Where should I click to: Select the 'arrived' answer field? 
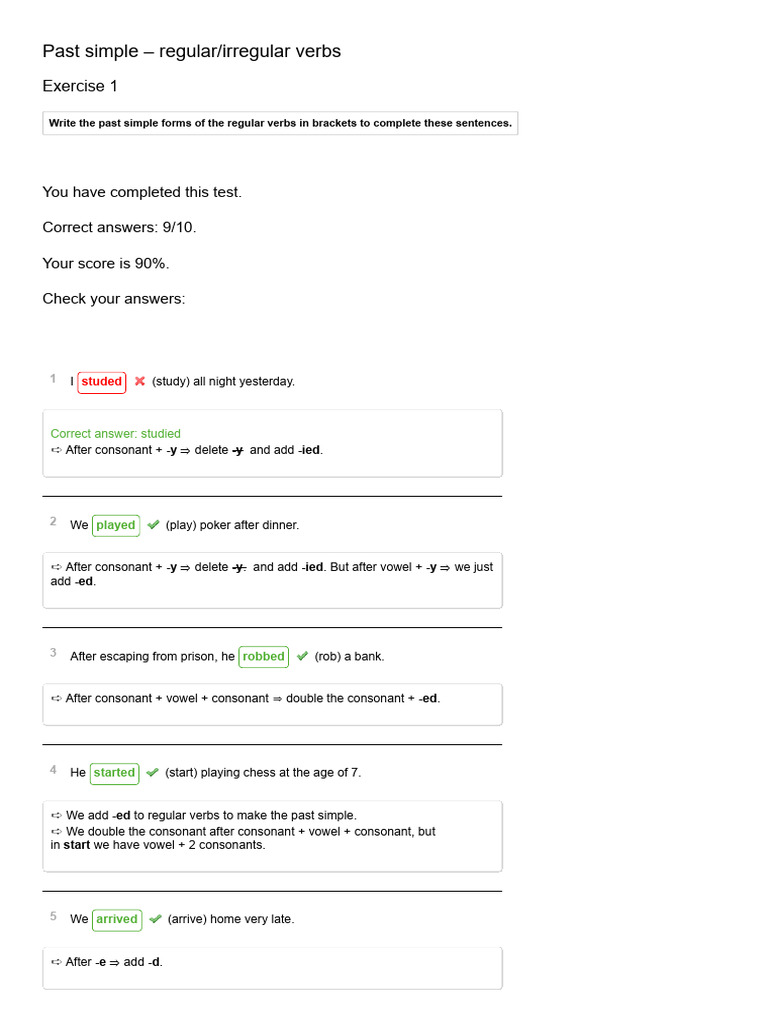(x=117, y=920)
